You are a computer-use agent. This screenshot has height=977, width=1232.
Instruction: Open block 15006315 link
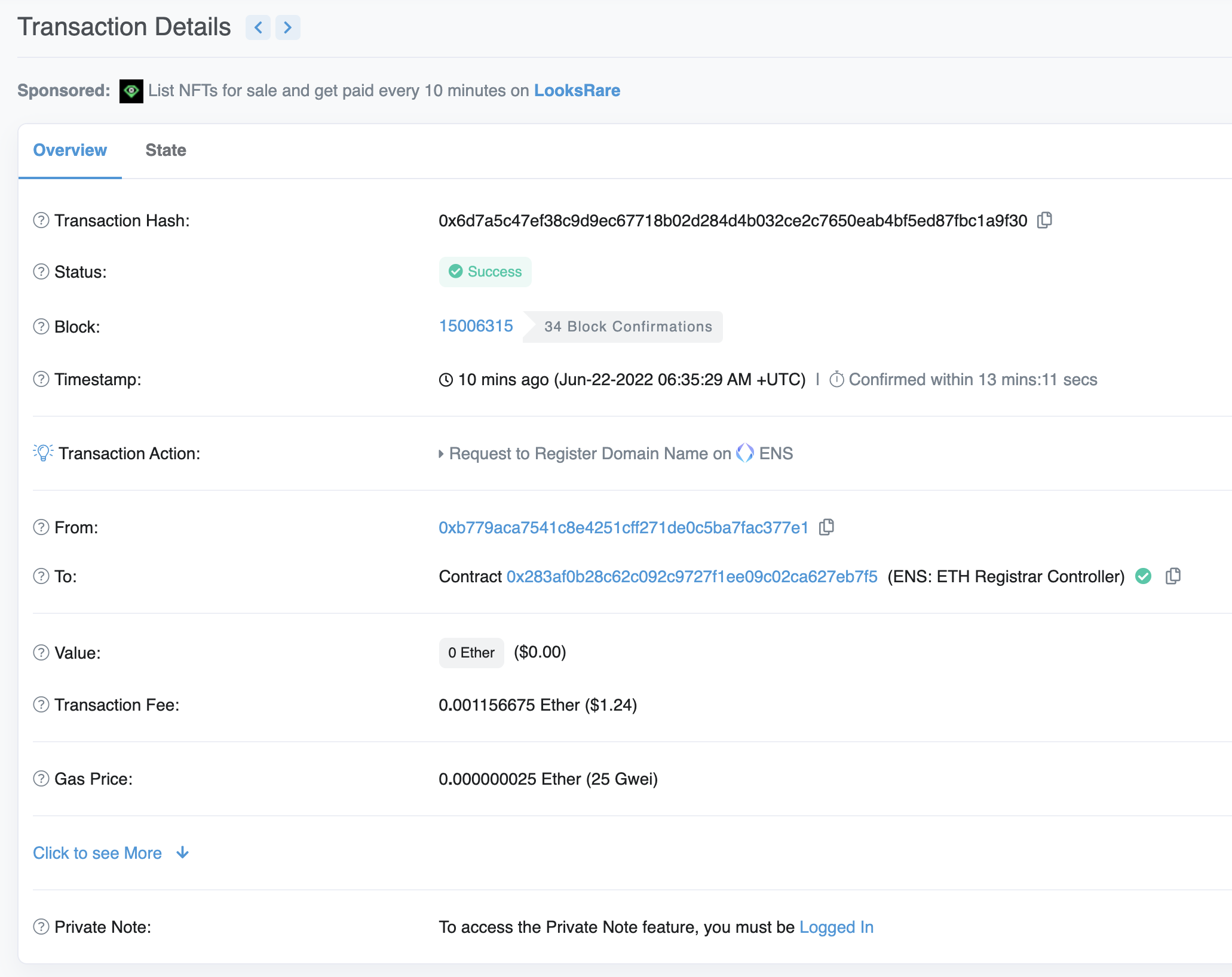[x=476, y=326]
